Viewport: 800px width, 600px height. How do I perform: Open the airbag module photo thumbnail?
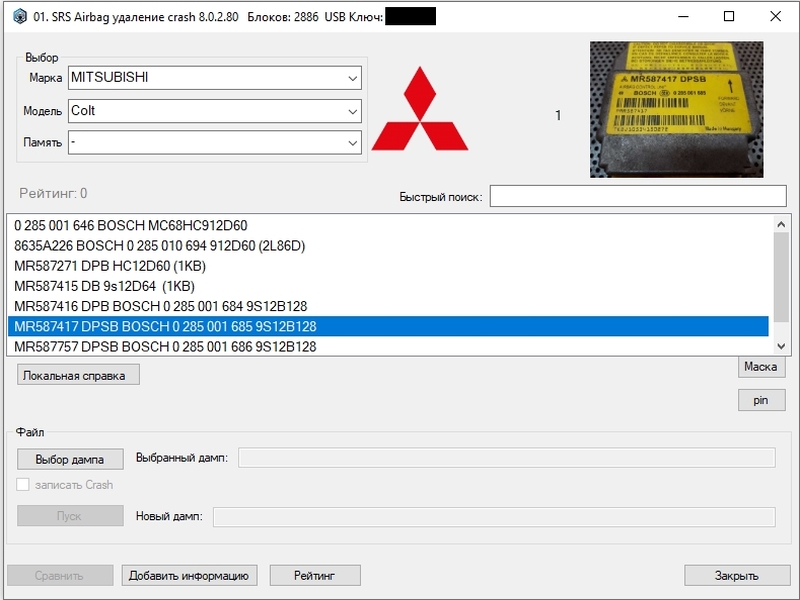(x=677, y=110)
